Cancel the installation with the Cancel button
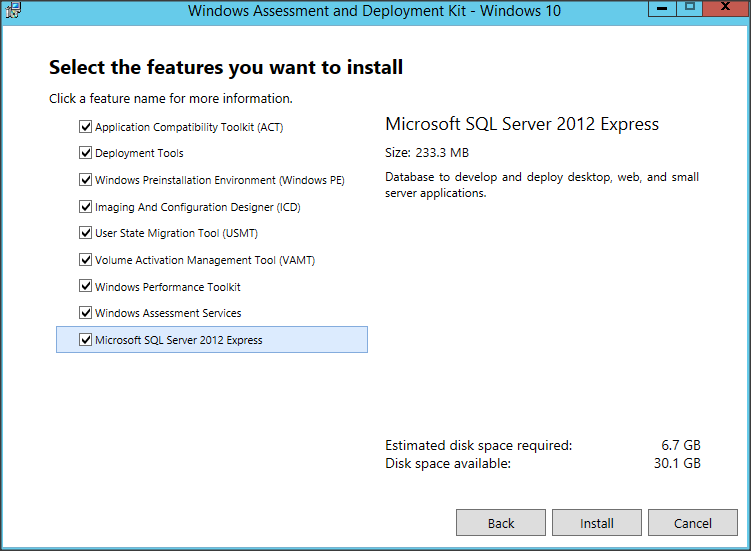 coord(692,523)
